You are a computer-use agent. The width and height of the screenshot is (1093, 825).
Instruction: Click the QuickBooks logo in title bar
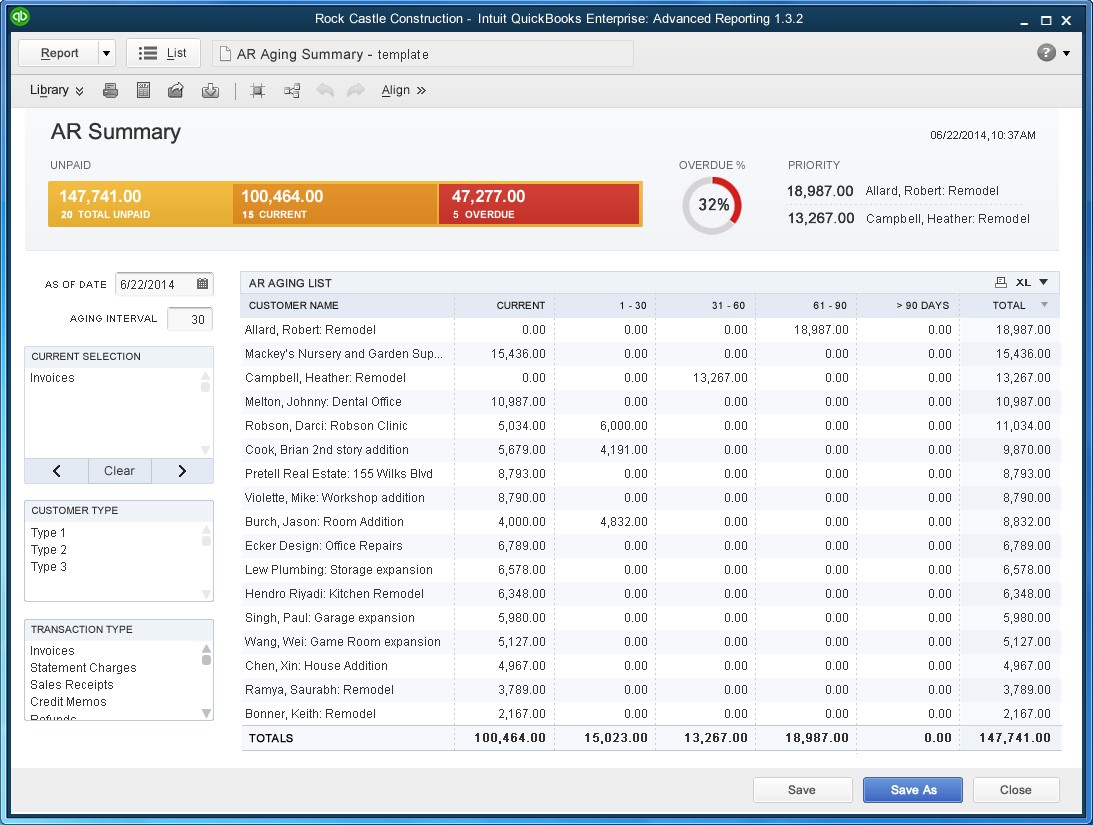[x=20, y=16]
